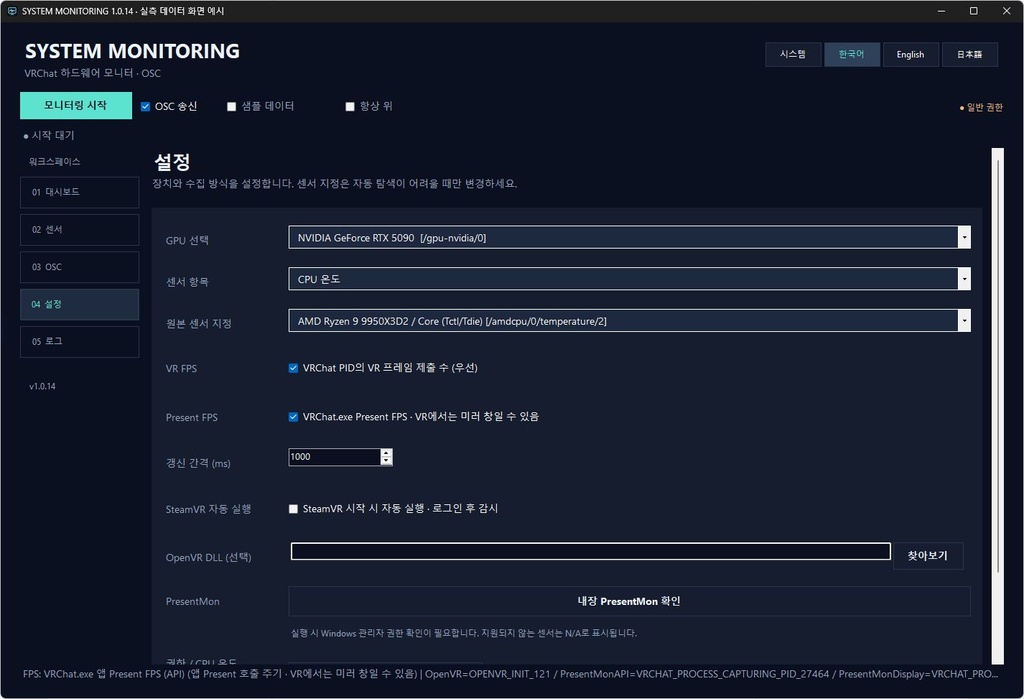Maximize the System Monitoring window
Viewport: 1024px width, 699px height.
[973, 11]
